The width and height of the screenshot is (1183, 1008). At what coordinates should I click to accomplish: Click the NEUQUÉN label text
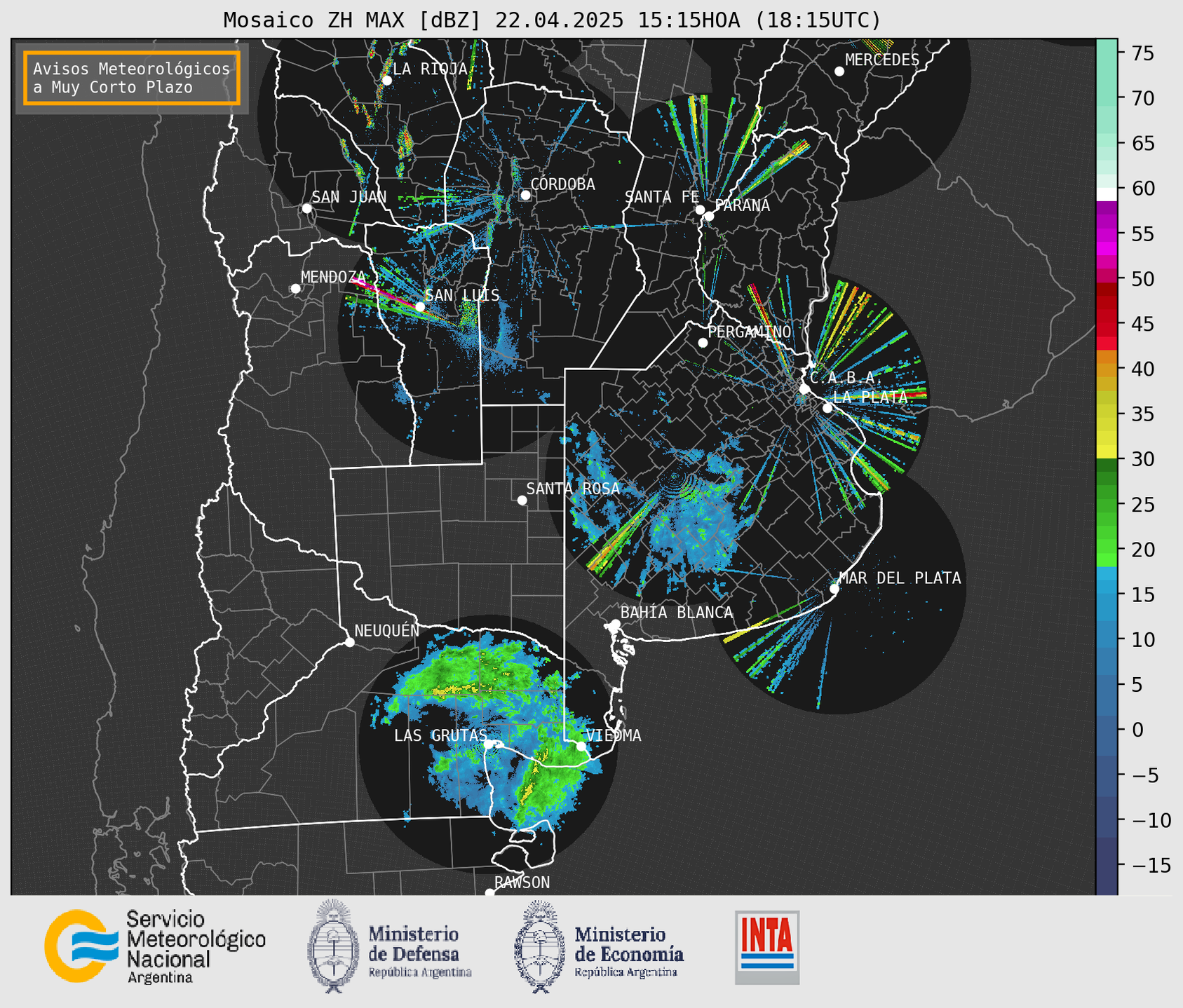(386, 631)
